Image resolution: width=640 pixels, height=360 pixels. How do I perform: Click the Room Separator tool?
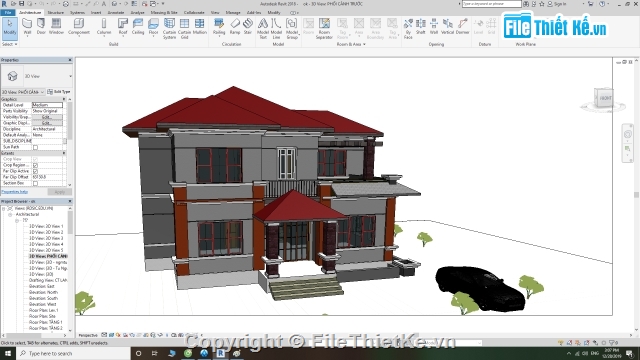point(324,29)
